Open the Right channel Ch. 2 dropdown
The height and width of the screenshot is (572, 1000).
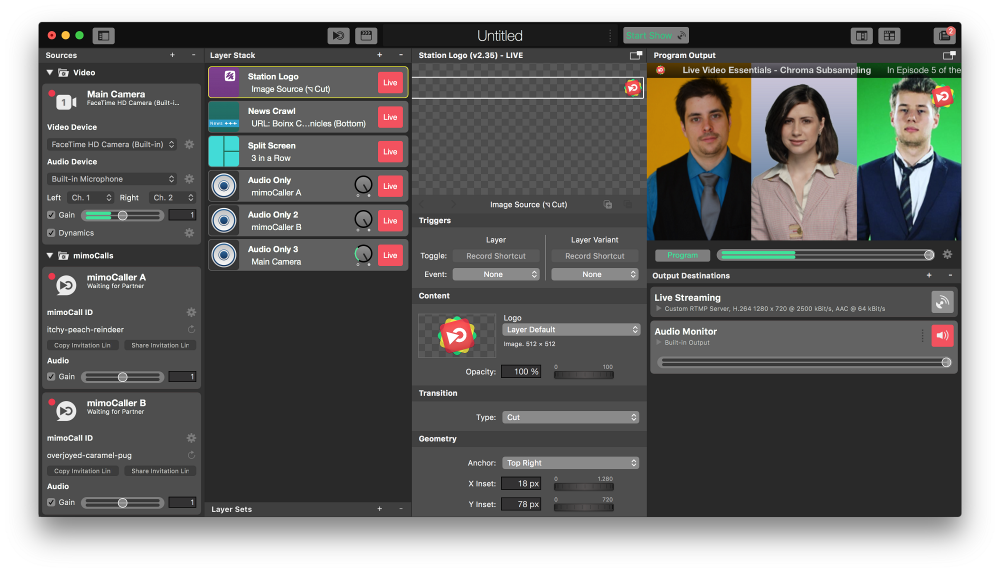click(x=172, y=198)
